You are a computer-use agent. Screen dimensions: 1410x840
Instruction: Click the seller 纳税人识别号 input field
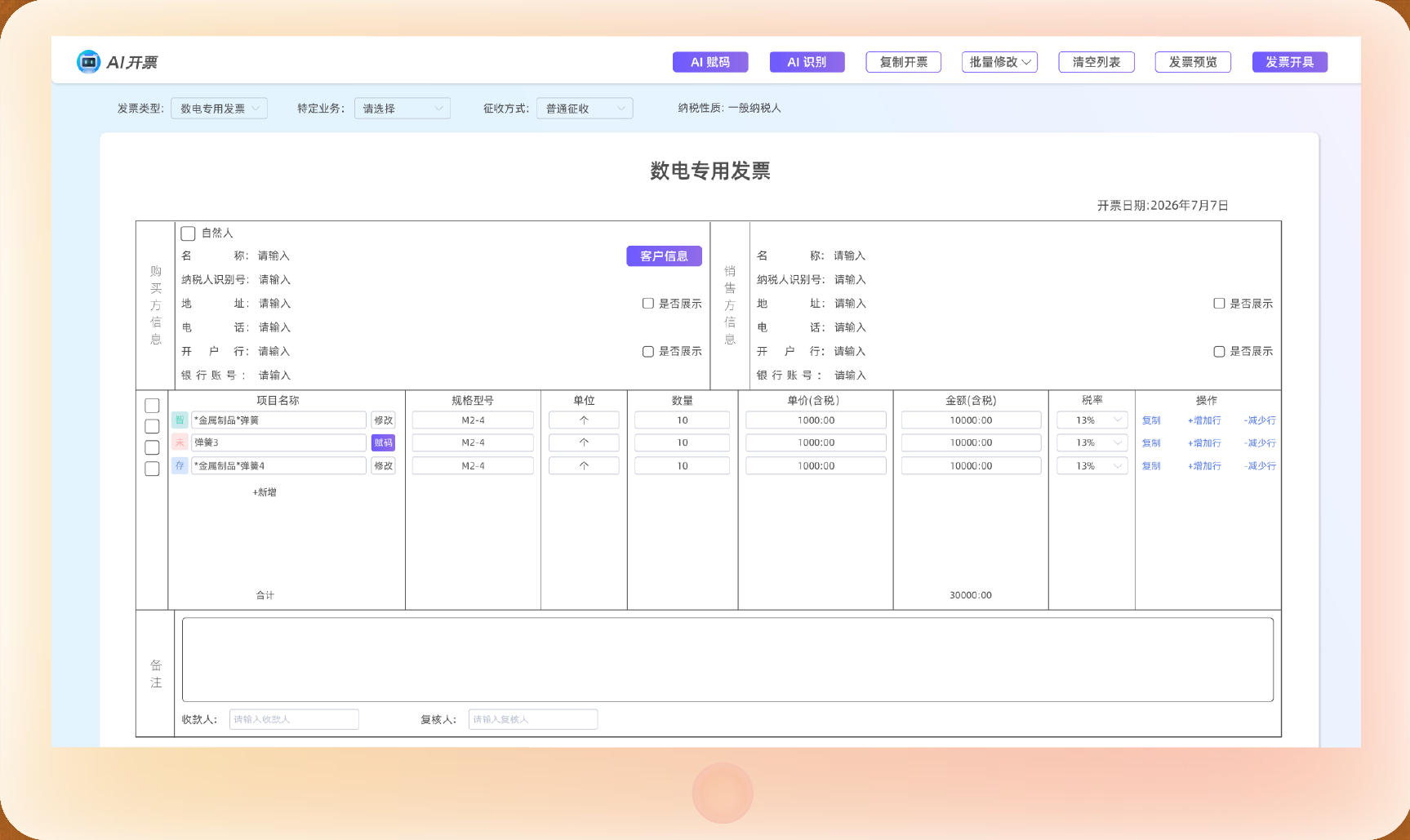tap(850, 280)
